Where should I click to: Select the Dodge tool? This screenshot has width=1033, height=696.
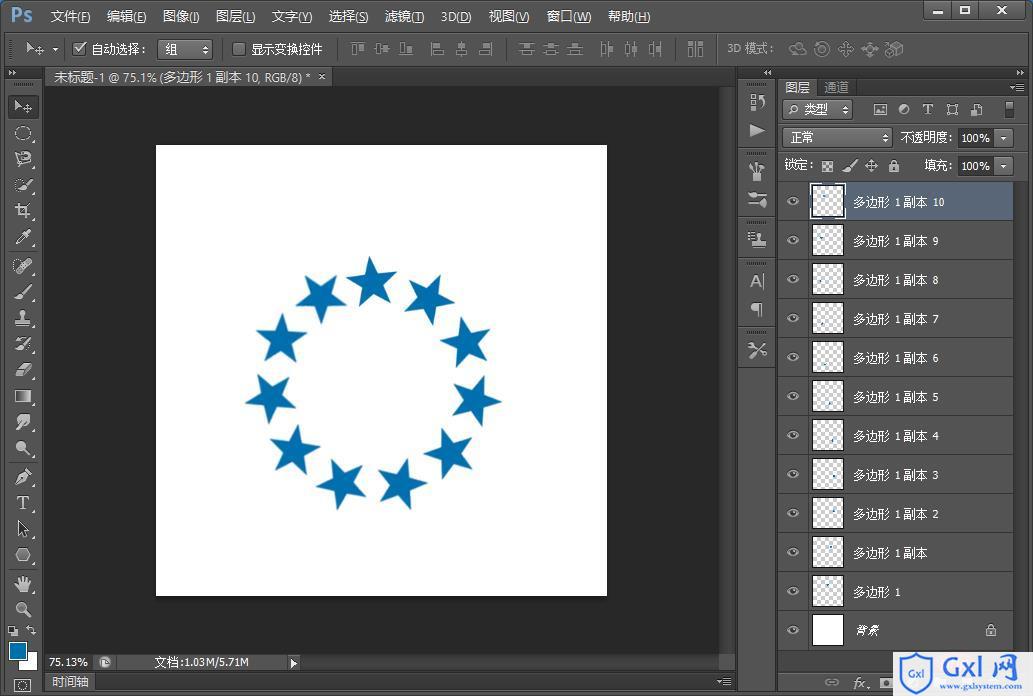point(23,449)
